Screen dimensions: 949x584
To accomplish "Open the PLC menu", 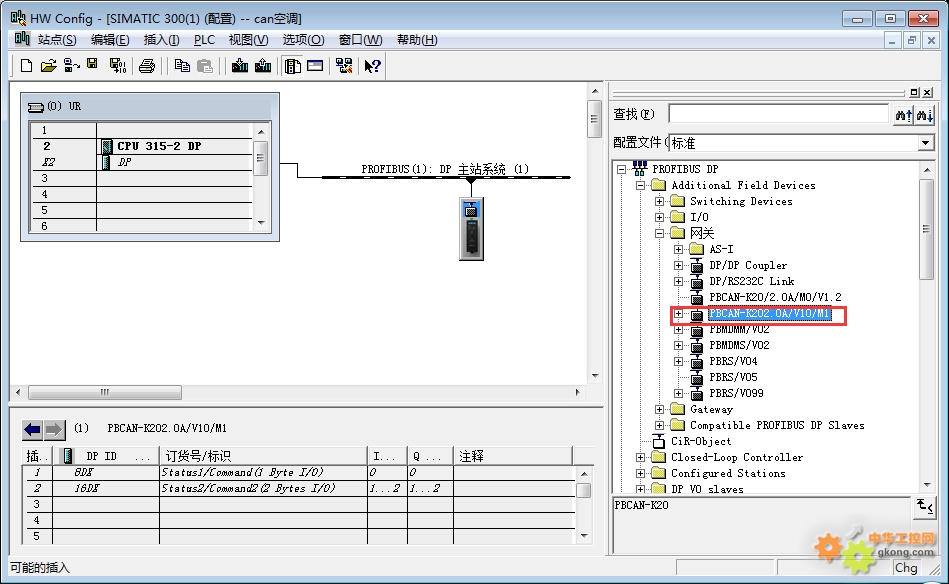I will coord(204,40).
